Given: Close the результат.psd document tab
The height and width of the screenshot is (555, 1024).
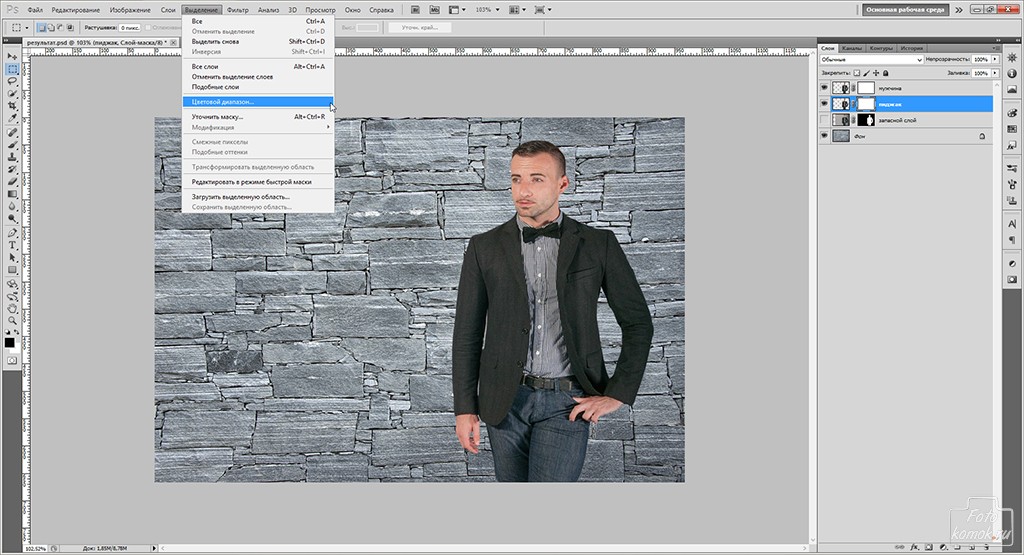Looking at the screenshot, I should coord(173,42).
